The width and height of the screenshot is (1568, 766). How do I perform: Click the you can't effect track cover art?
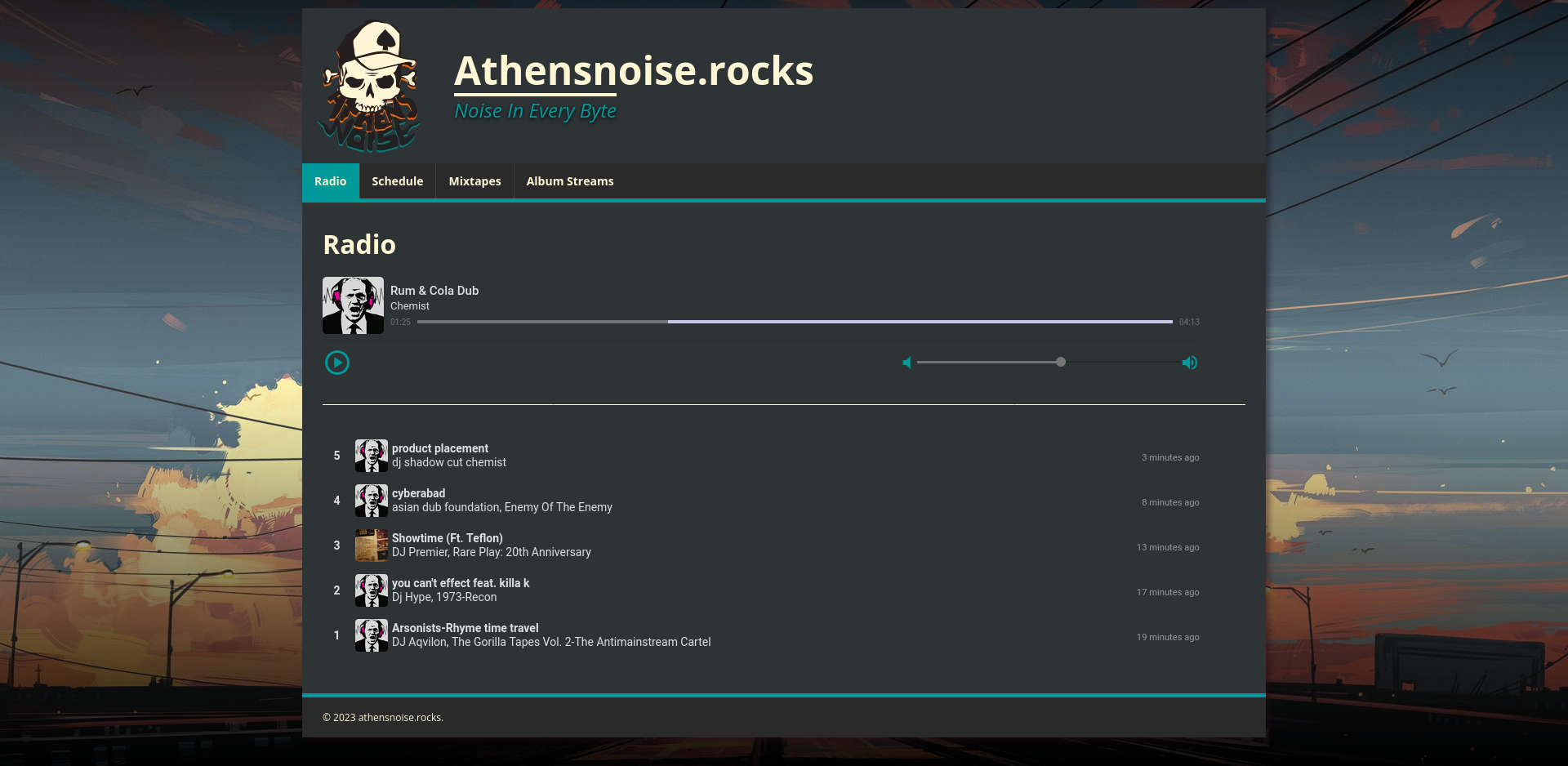pyautogui.click(x=372, y=590)
